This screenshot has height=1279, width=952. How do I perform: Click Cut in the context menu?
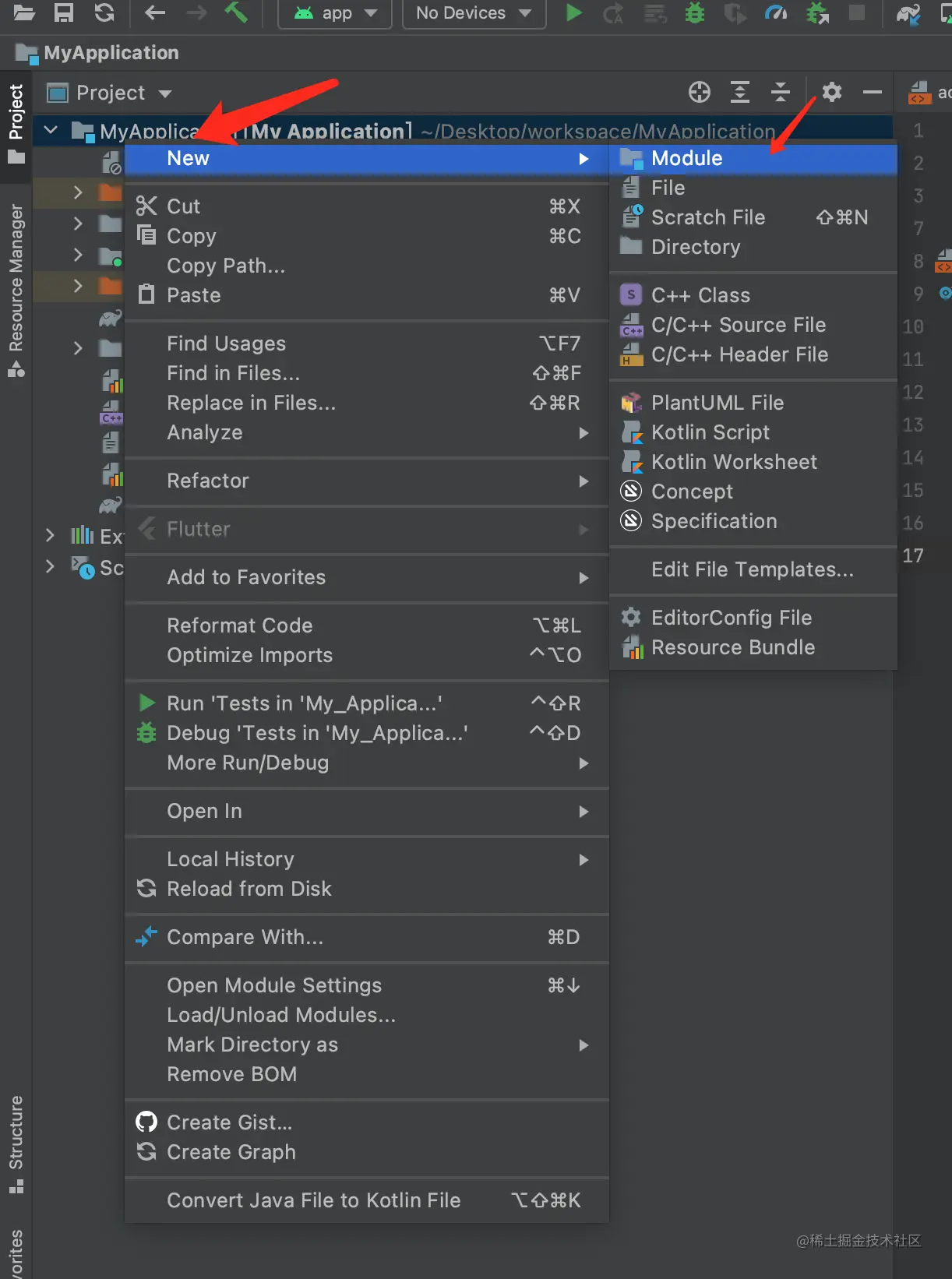[x=367, y=206]
